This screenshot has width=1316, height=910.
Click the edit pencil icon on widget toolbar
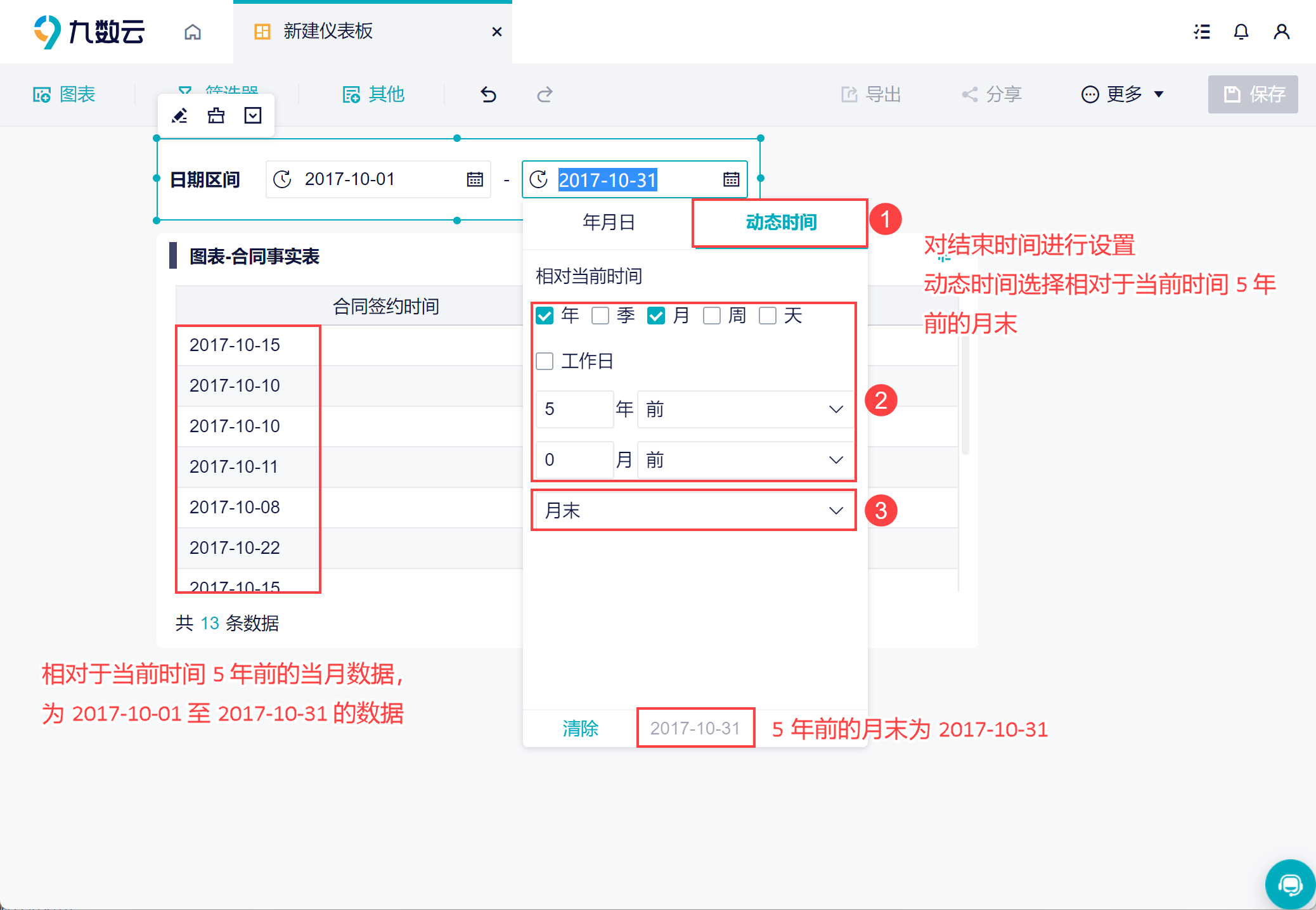[x=180, y=115]
